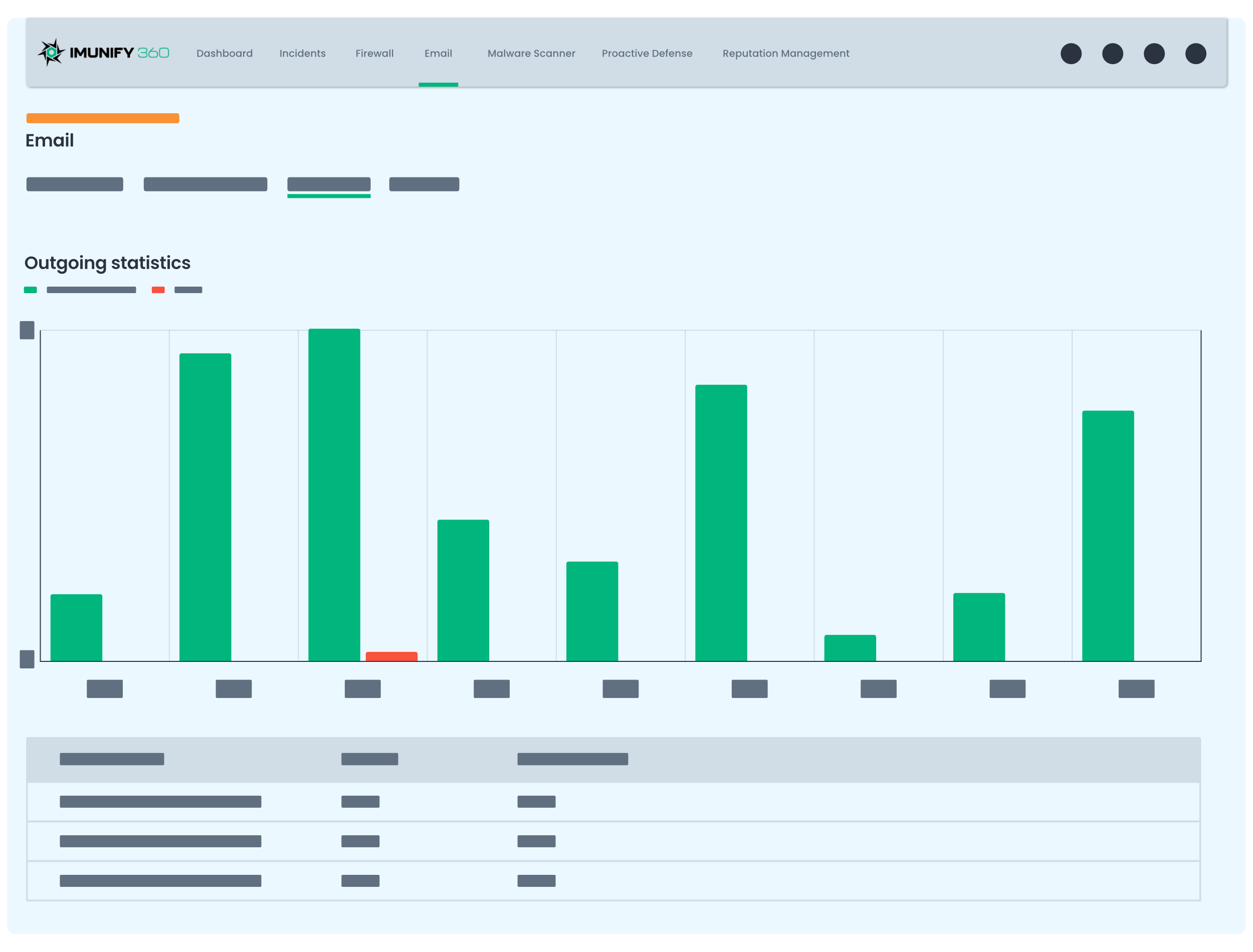1253x952 pixels.
Task: Select the Malware Scanner menu item
Action: pos(531,53)
